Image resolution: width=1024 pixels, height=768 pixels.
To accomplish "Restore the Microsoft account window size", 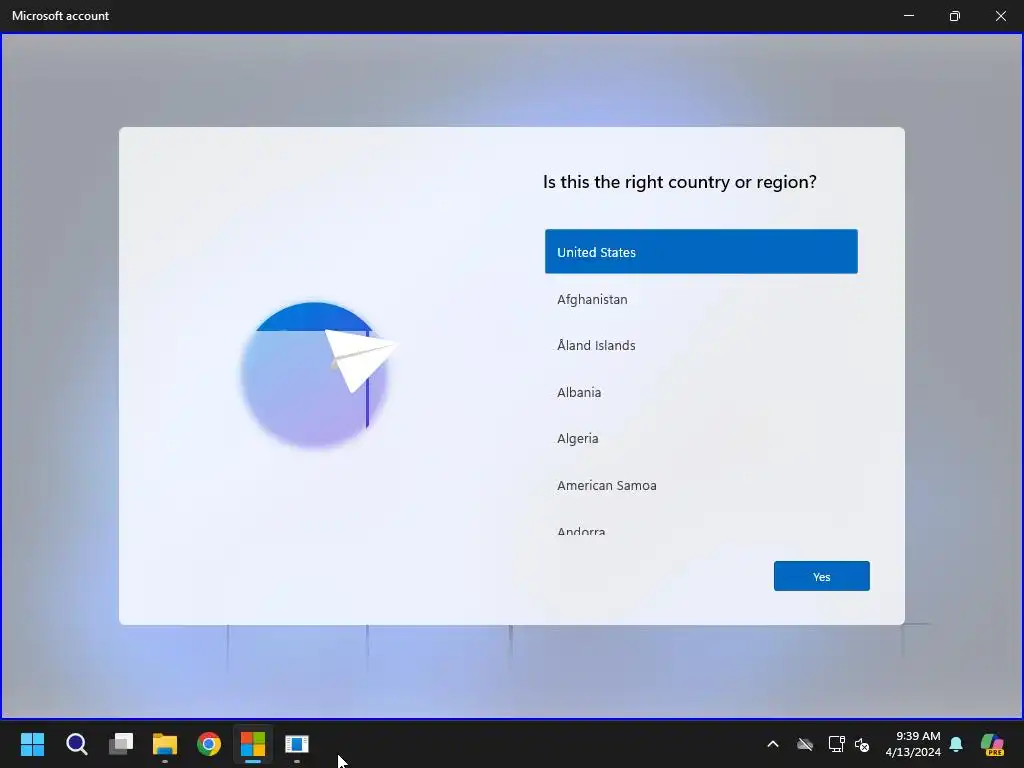I will point(955,16).
